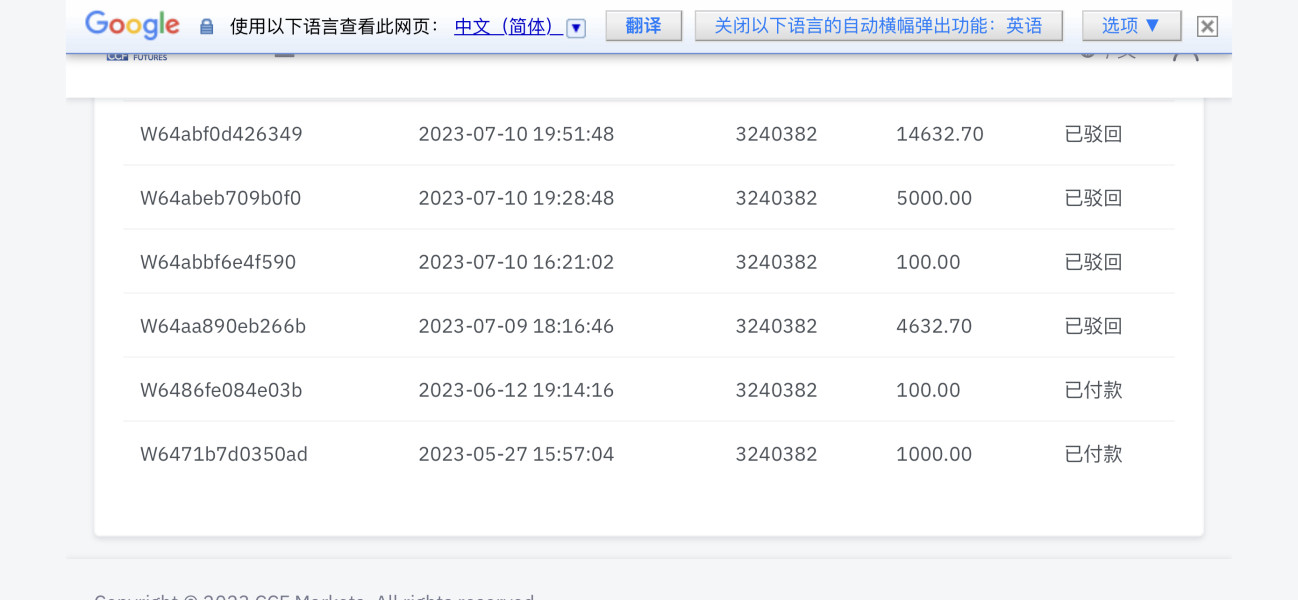This screenshot has width=1298, height=600.
Task: Click account 3240382 in W64abf0d426349 row
Action: tap(776, 134)
